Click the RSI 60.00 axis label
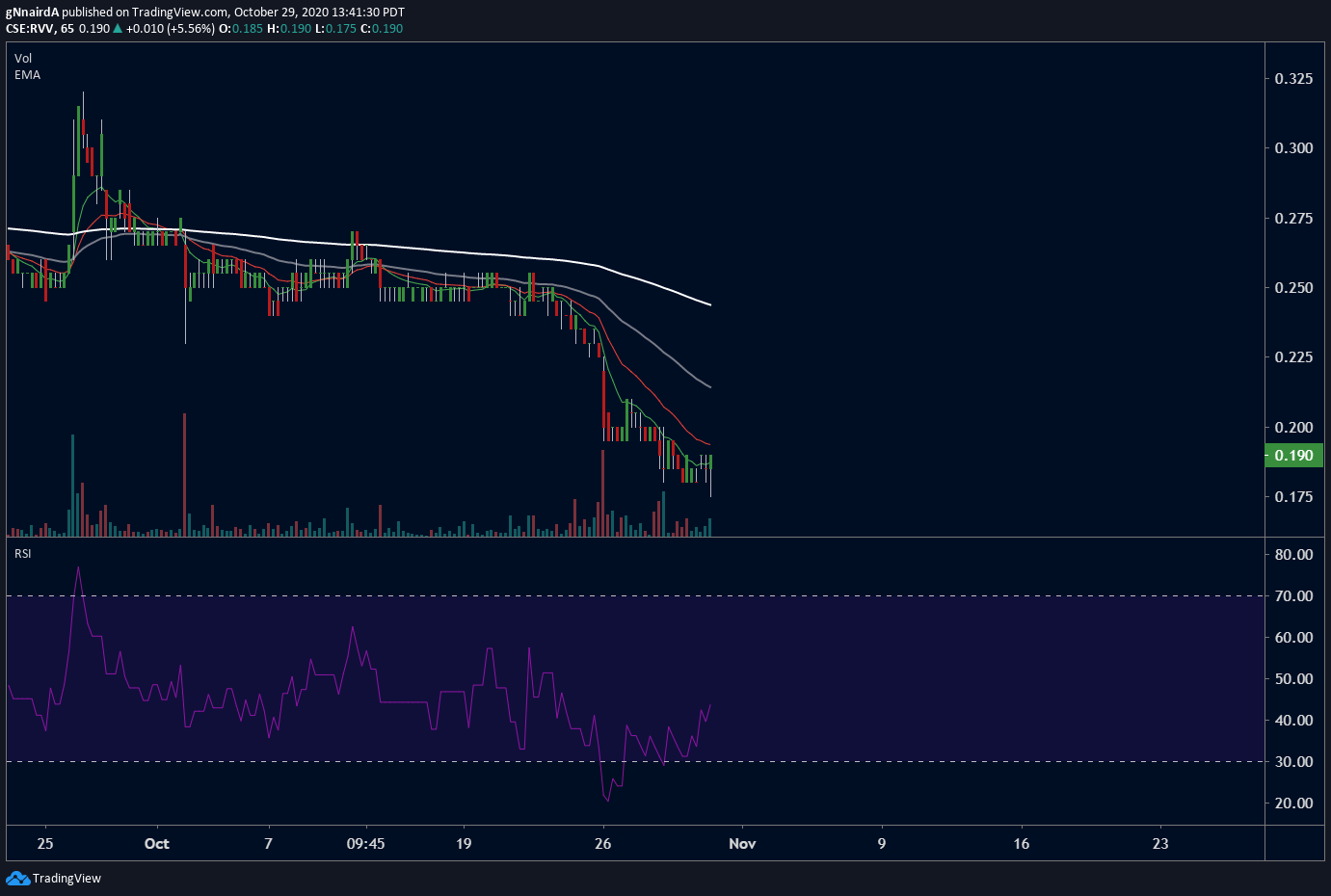The width and height of the screenshot is (1331, 896). tap(1293, 637)
